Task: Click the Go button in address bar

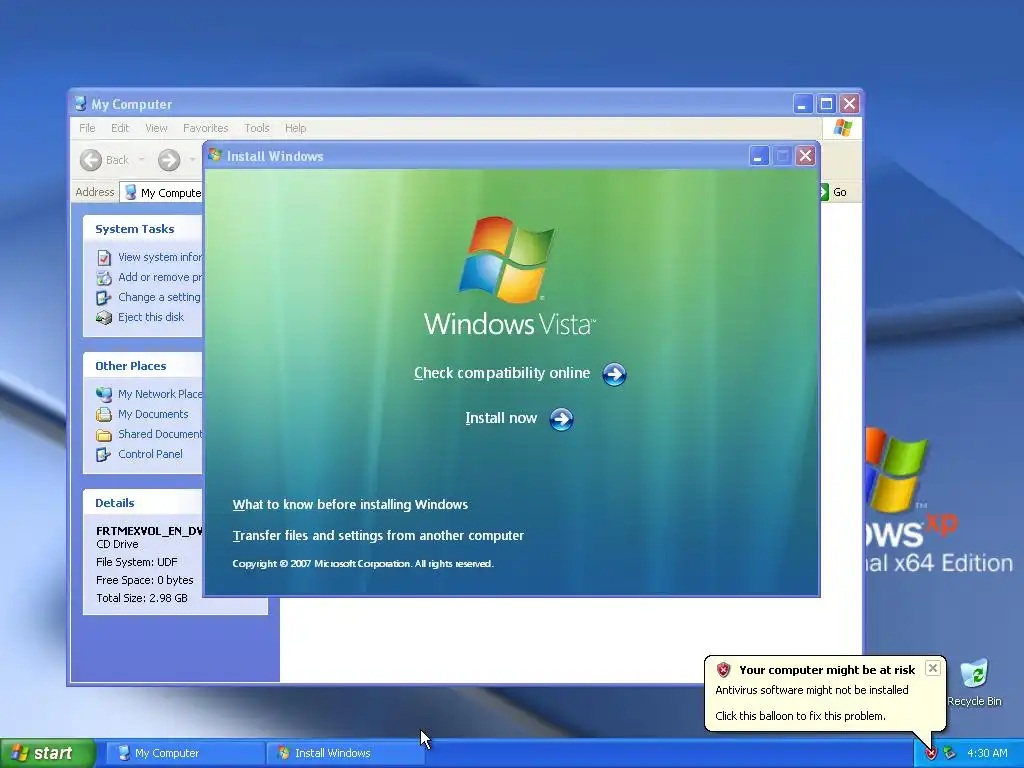Action: click(834, 192)
